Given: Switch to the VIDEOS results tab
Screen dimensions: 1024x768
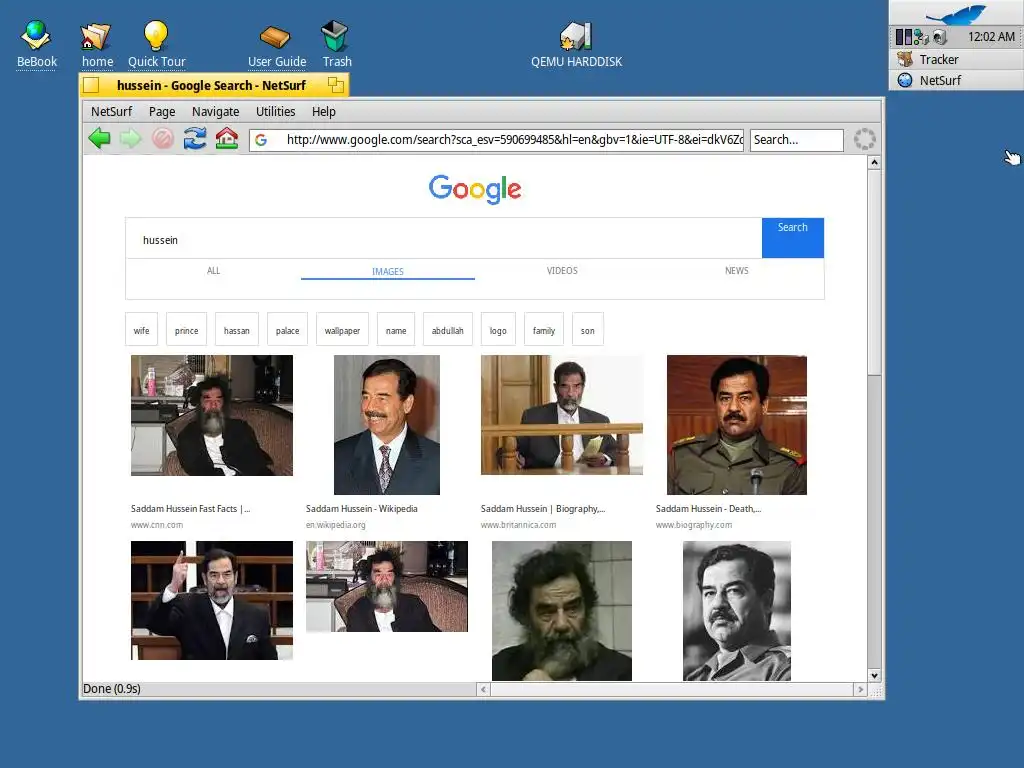Looking at the screenshot, I should 562,270.
